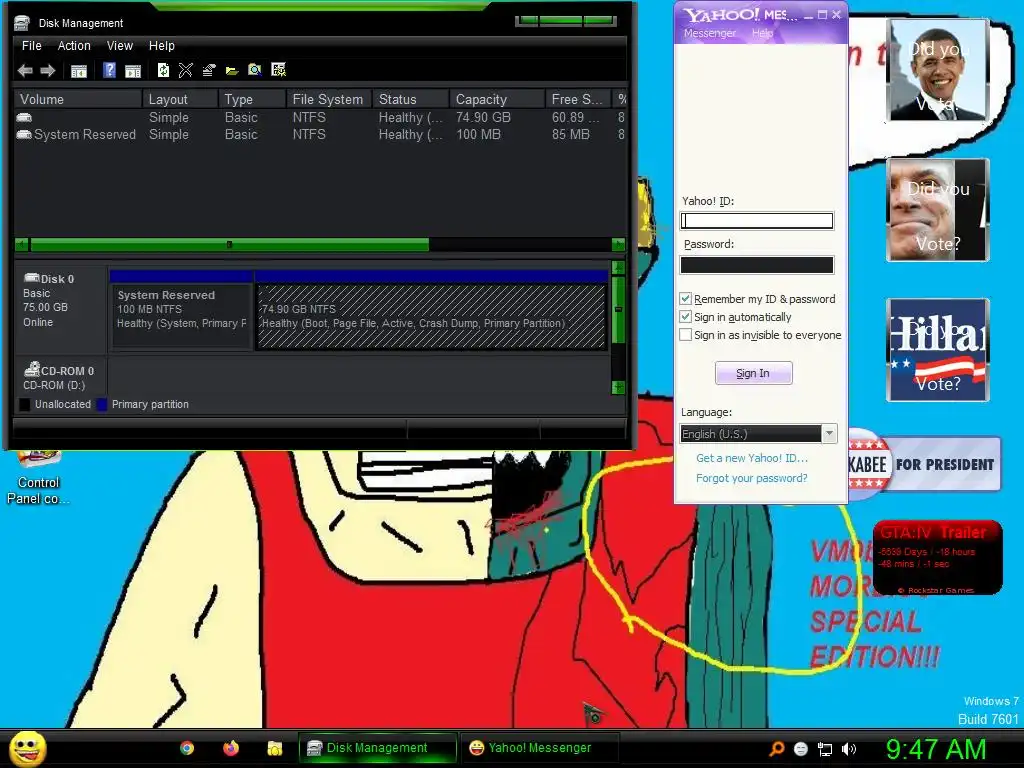
Task: Click the Kabee For President gadget
Action: click(924, 464)
